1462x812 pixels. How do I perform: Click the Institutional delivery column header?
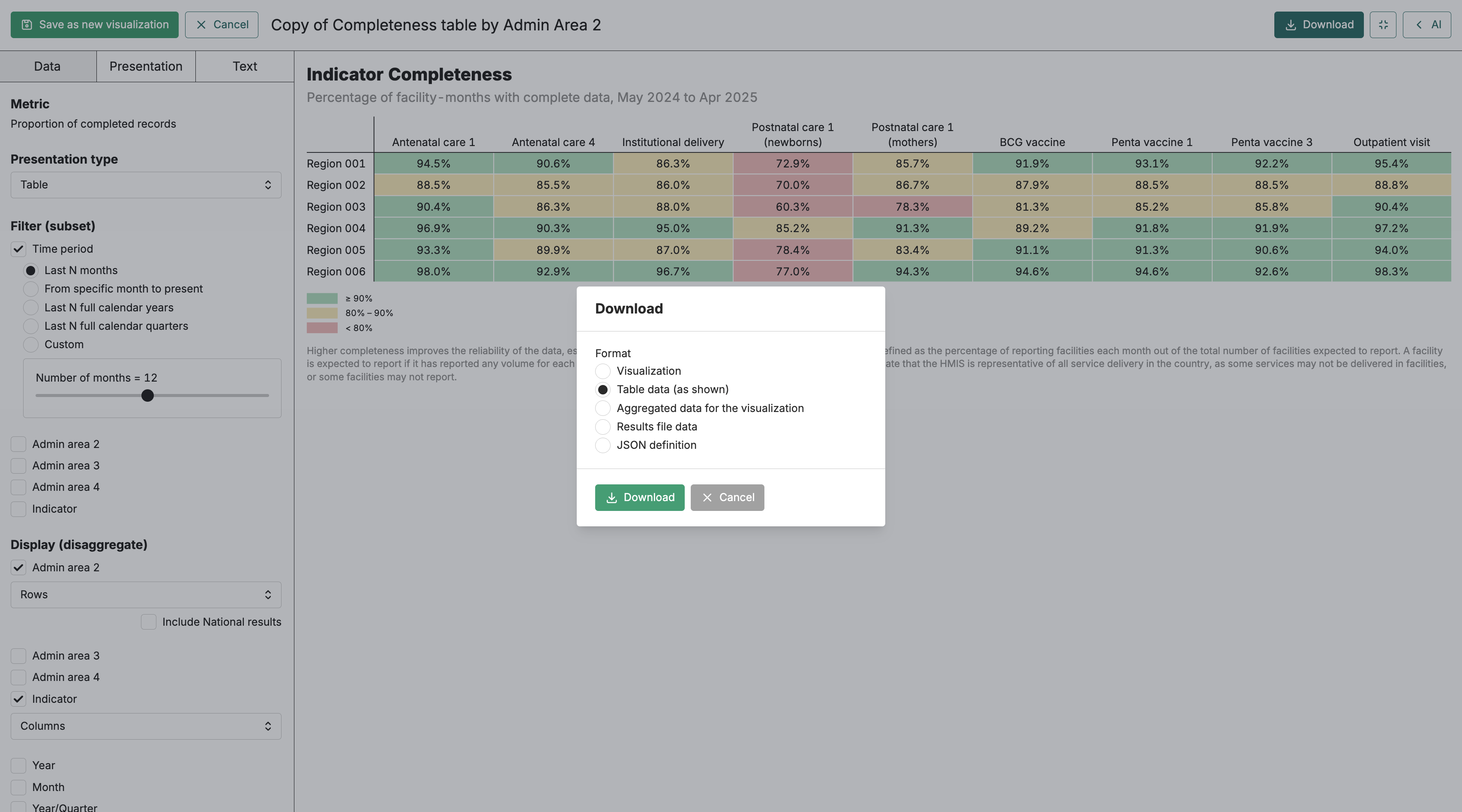[673, 143]
